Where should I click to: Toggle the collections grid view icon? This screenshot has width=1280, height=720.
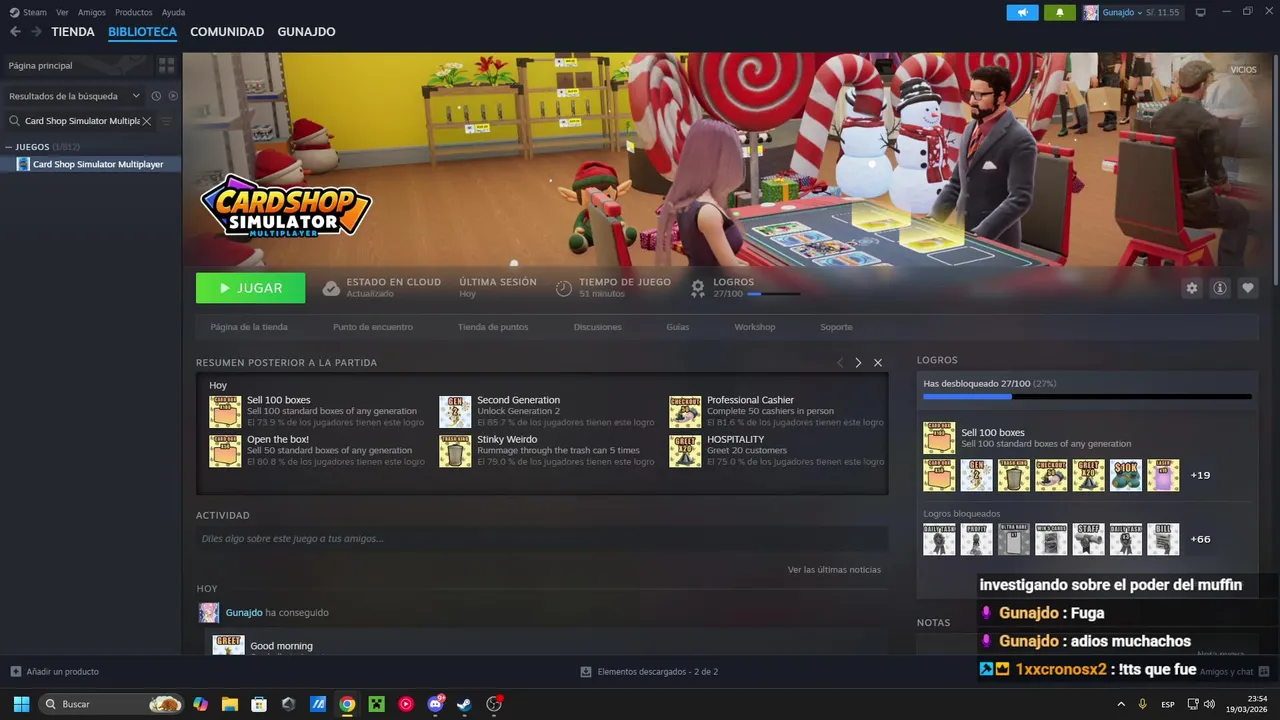click(166, 65)
